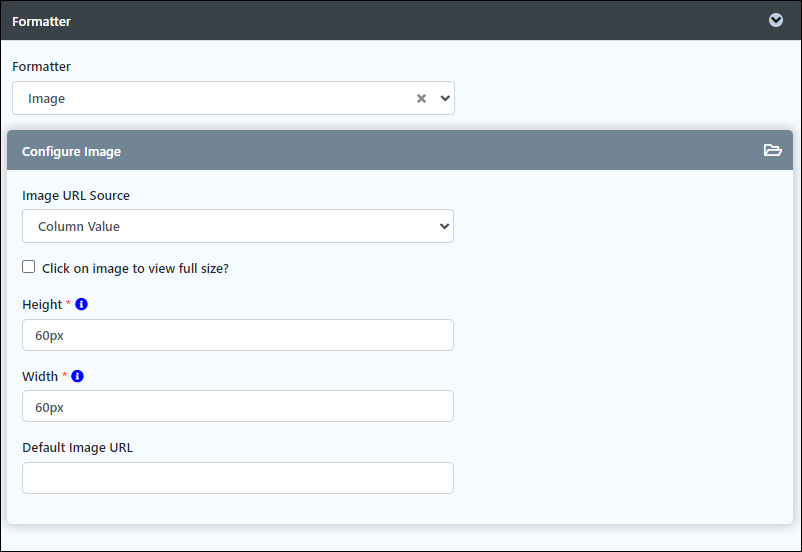
Task: Click the Configure Image header bar
Action: pos(399,150)
